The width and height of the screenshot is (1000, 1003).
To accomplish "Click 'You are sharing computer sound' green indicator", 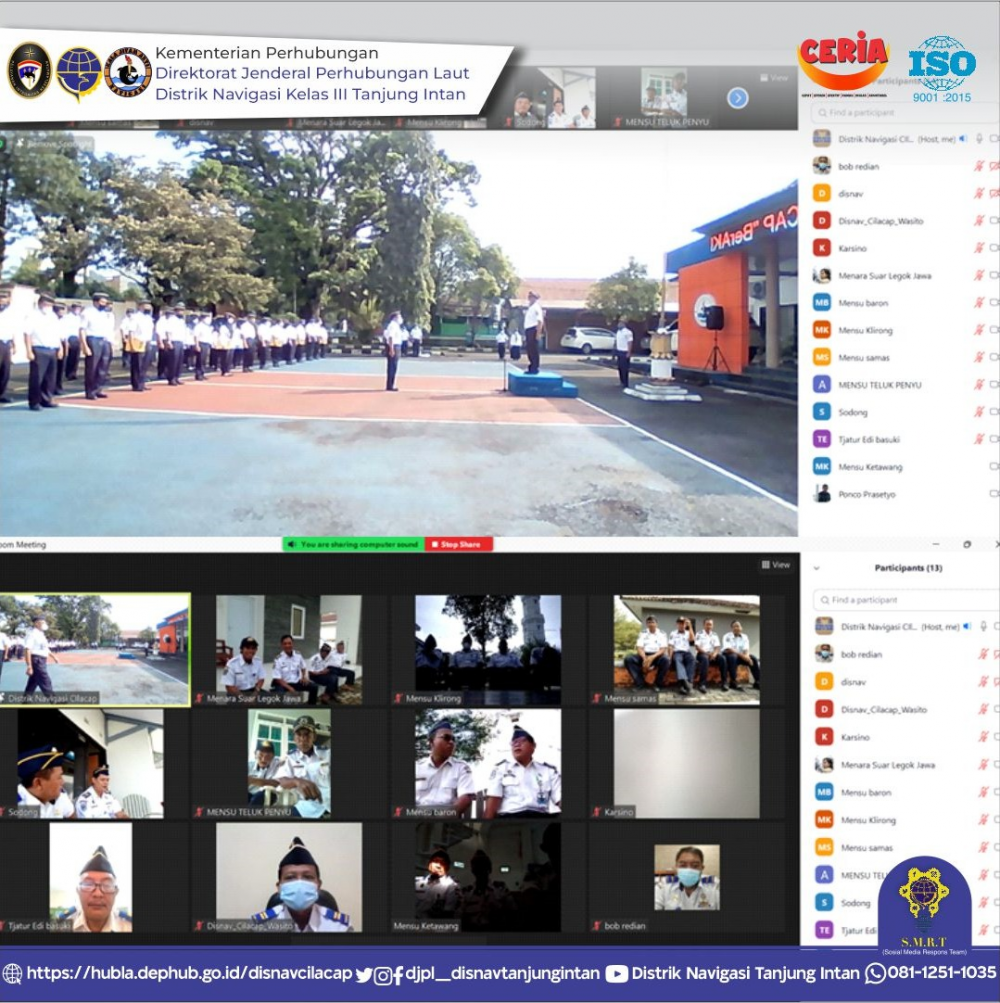I will point(354,544).
